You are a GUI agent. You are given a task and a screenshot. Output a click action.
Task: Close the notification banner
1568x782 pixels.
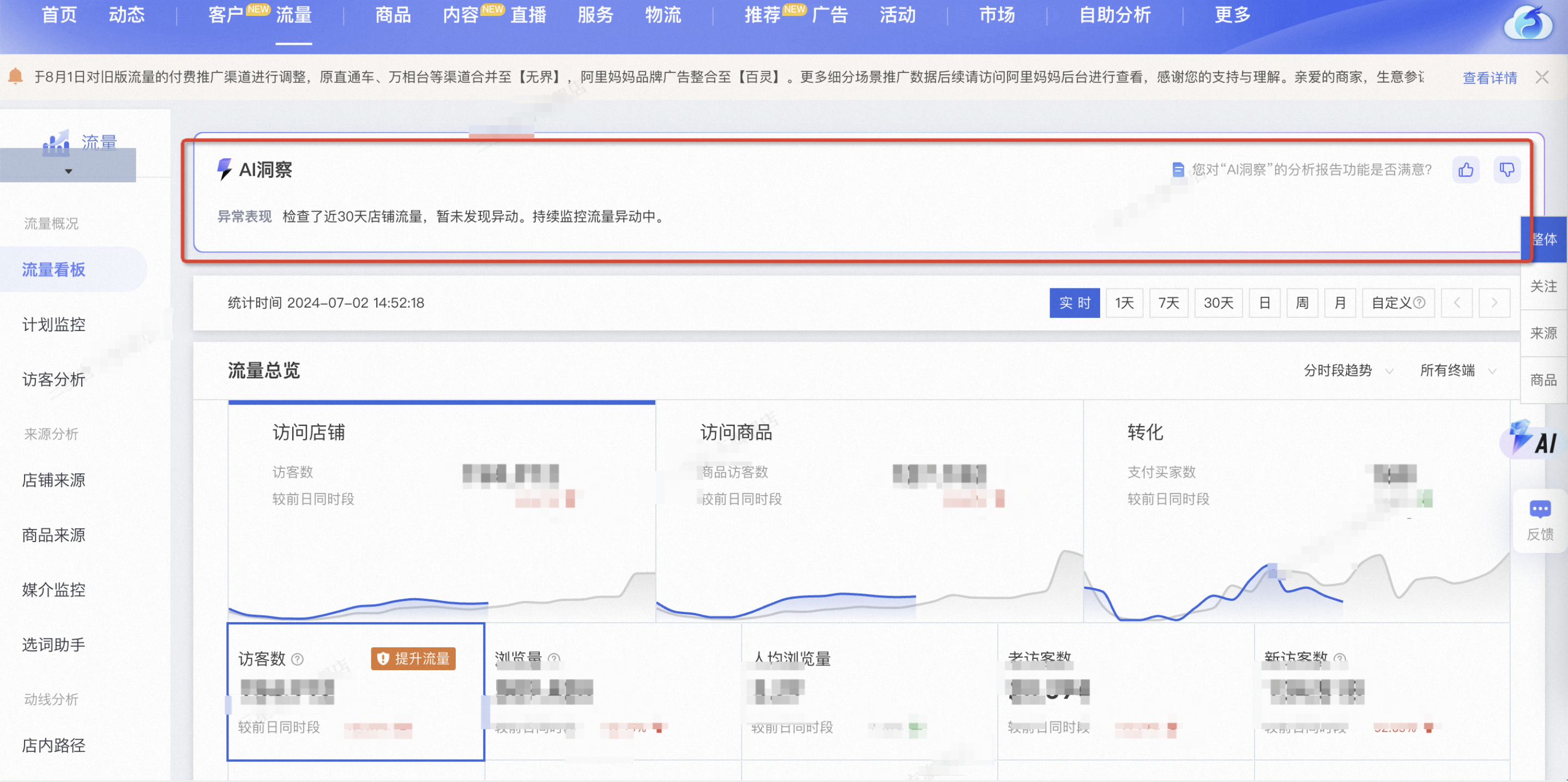[1542, 77]
